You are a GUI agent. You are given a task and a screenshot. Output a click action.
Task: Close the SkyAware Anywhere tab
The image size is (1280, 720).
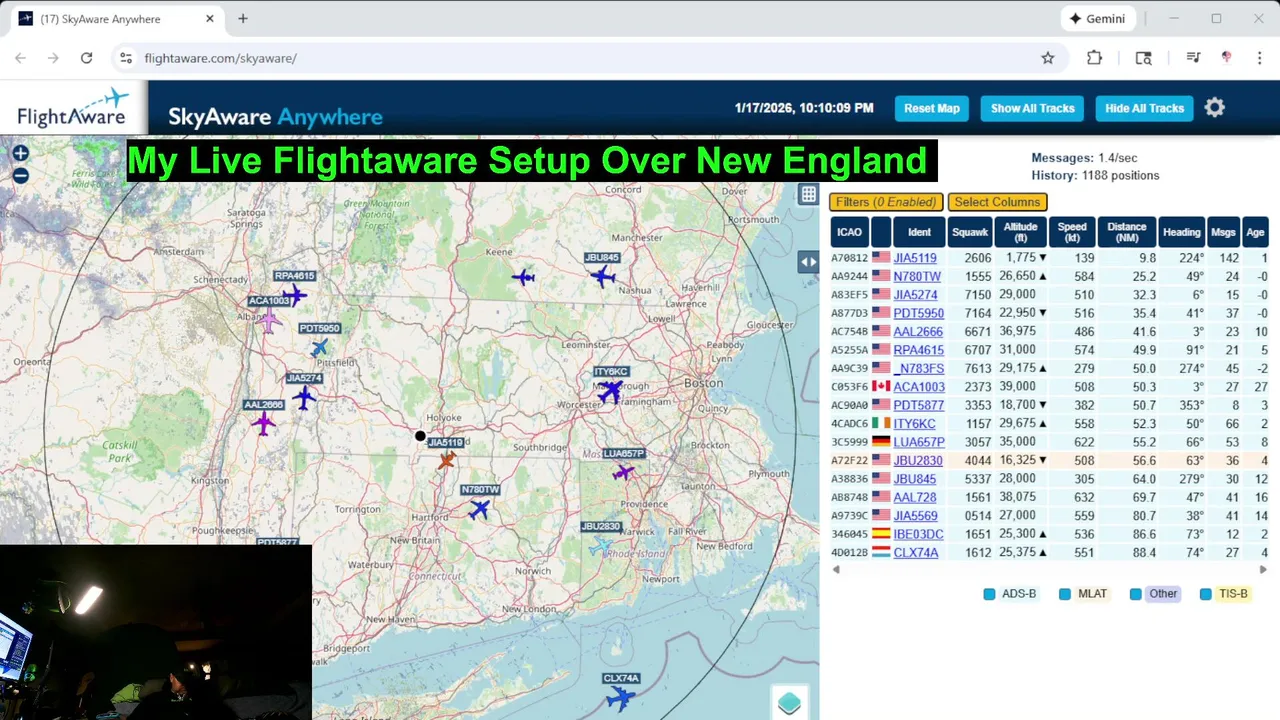(x=210, y=18)
